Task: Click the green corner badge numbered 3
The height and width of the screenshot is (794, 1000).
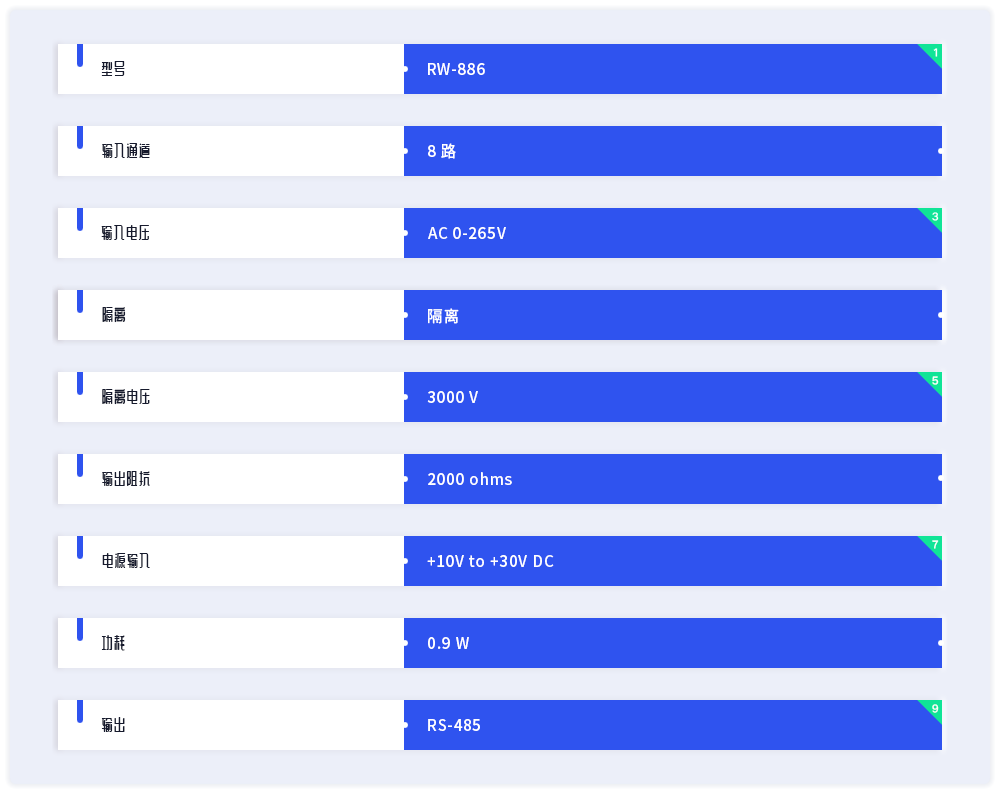Action: [x=933, y=217]
